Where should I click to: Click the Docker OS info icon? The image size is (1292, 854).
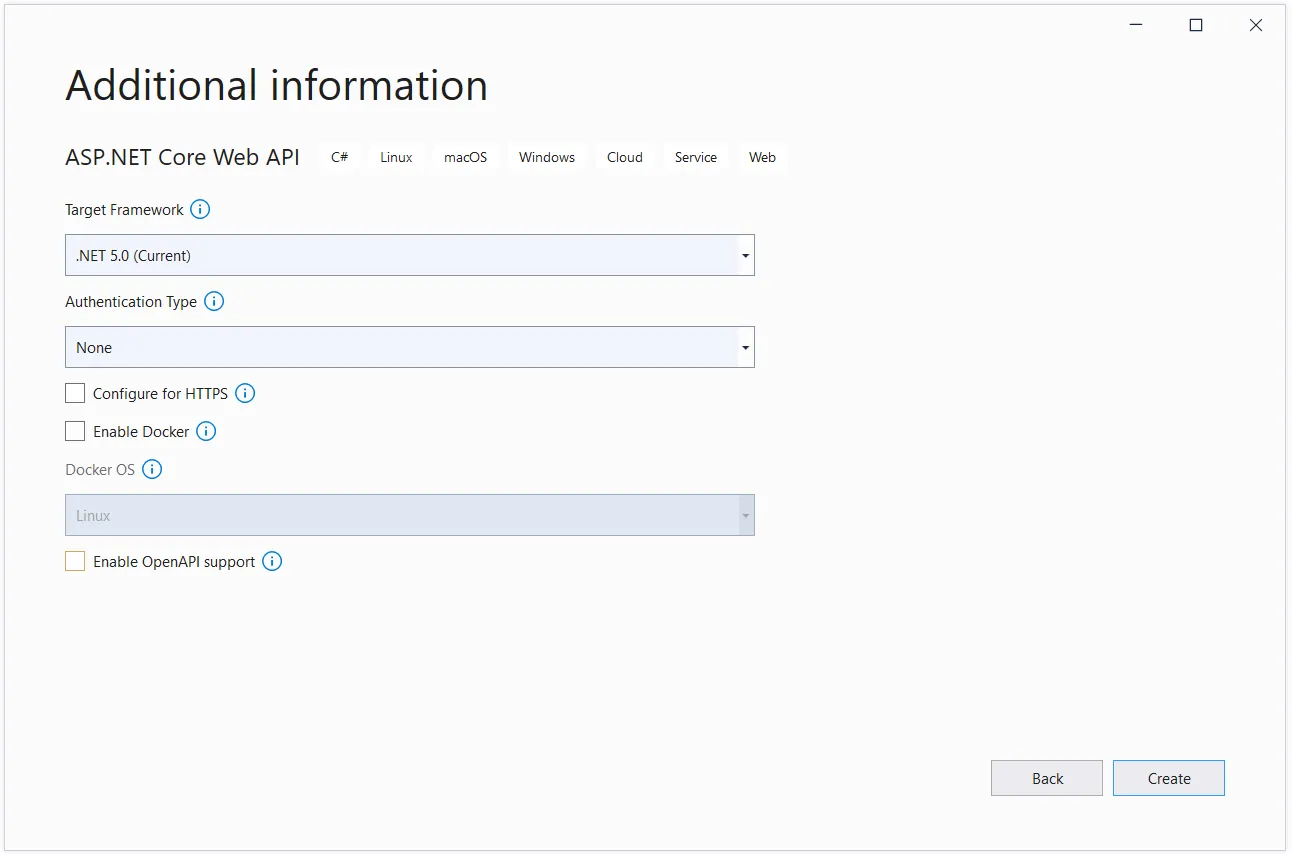(x=152, y=469)
